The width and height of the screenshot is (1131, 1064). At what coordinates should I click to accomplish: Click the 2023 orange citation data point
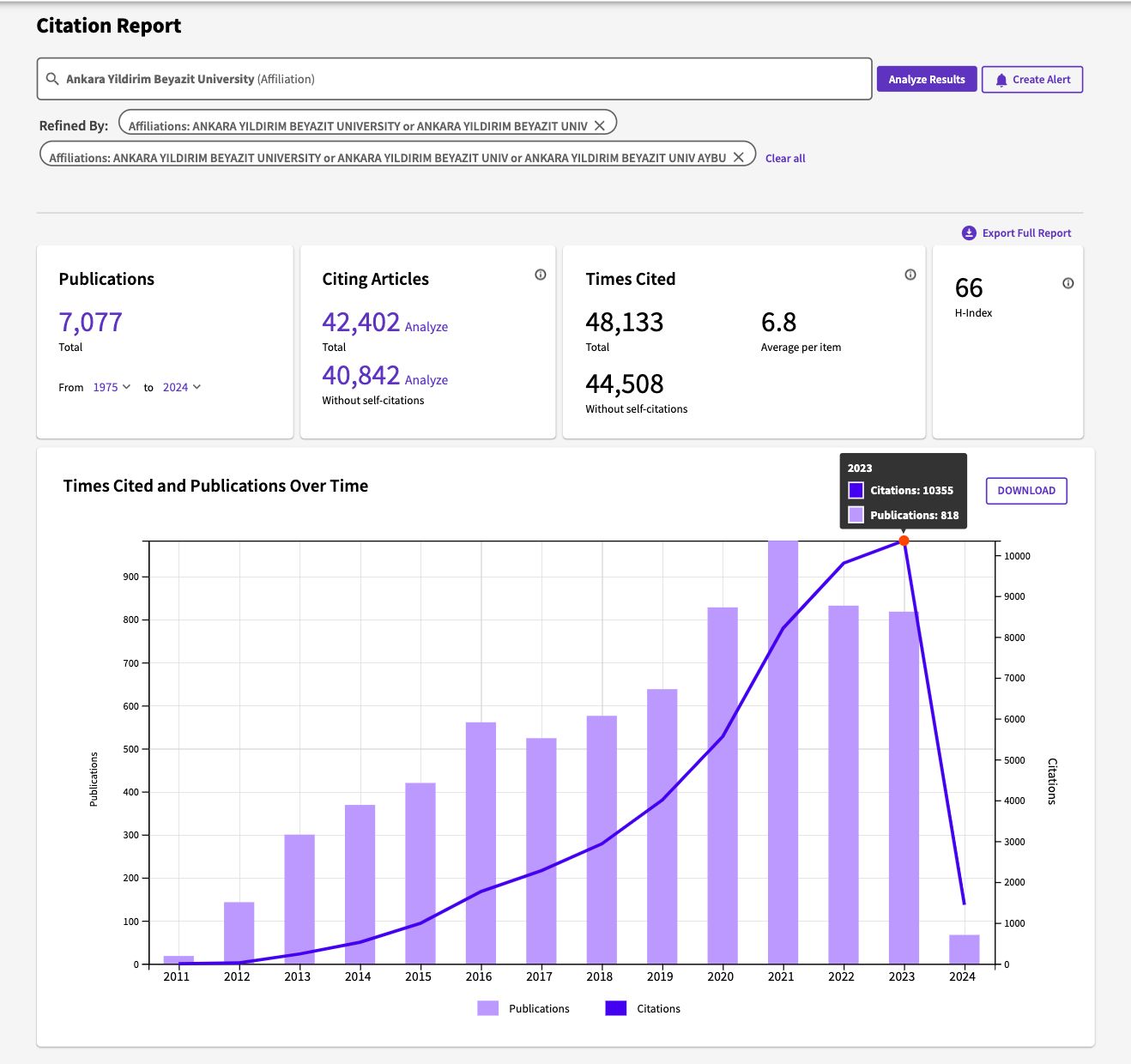tap(904, 541)
